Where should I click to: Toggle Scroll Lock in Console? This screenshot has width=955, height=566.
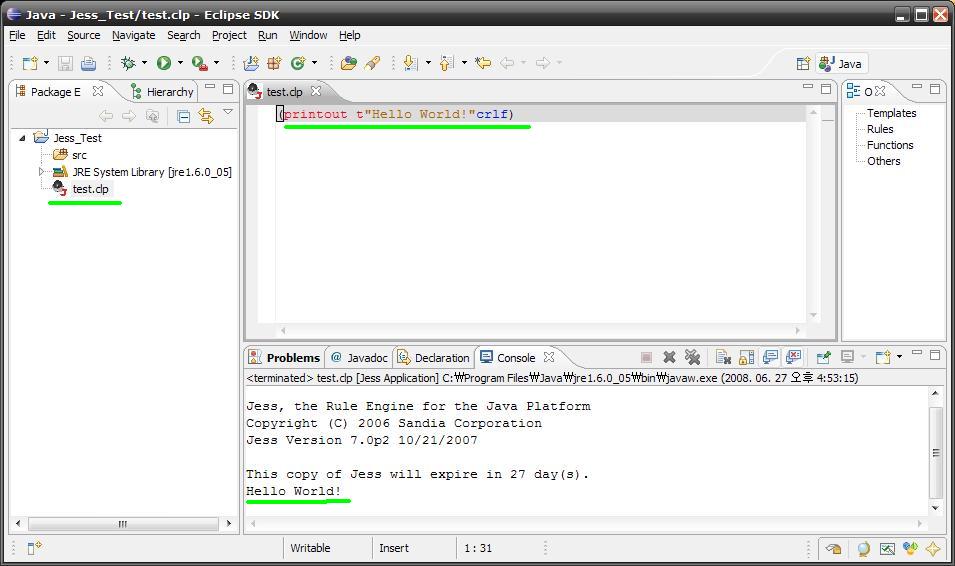click(747, 357)
